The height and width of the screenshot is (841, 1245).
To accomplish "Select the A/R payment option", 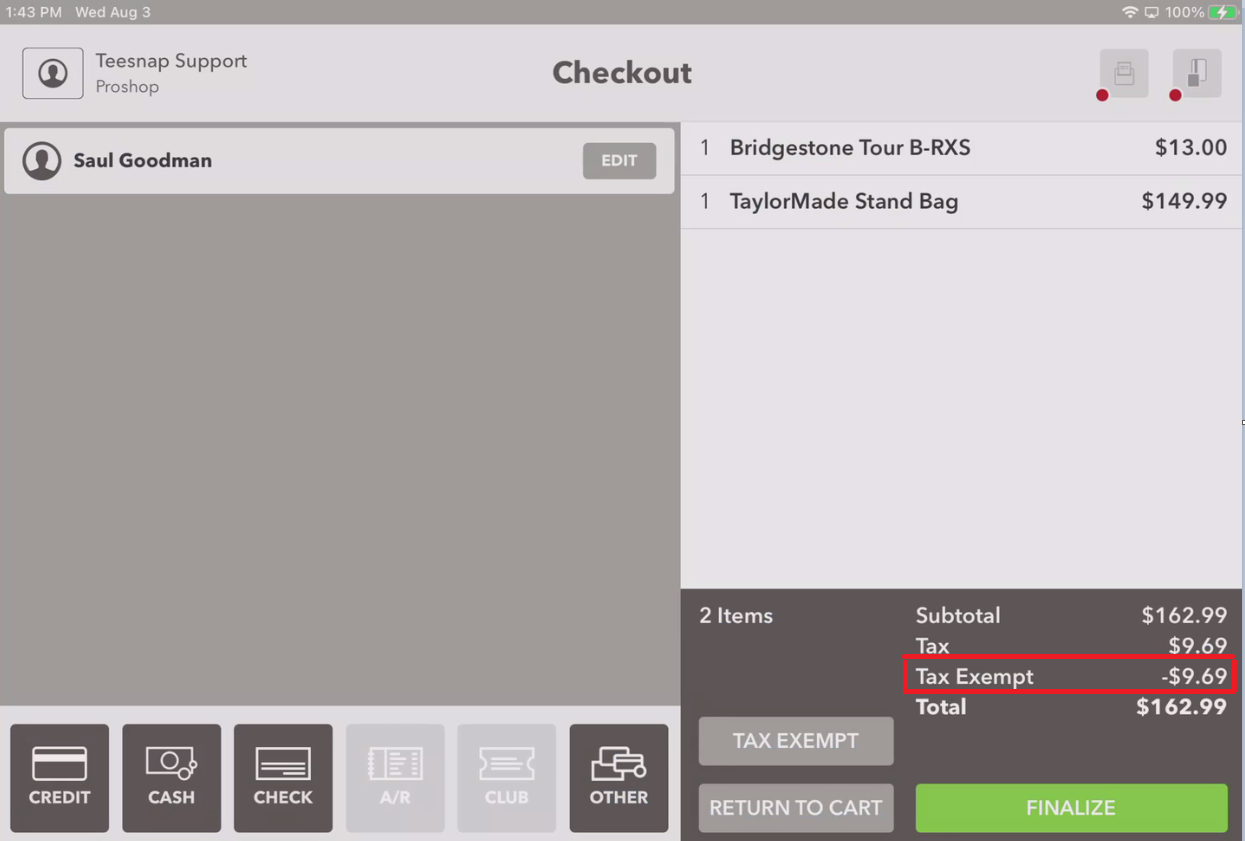I will coord(395,778).
